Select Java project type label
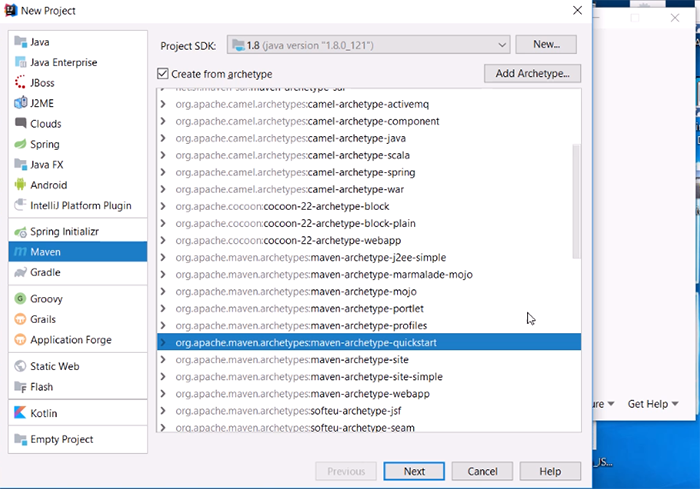The width and height of the screenshot is (700, 489). (40, 42)
